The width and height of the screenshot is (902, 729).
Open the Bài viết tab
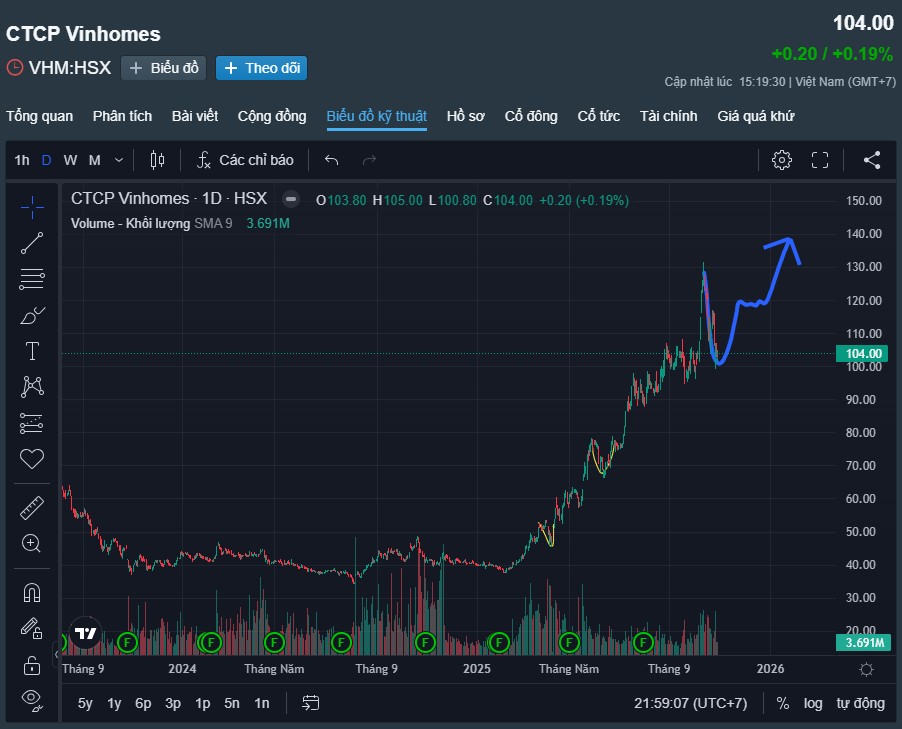click(x=195, y=116)
